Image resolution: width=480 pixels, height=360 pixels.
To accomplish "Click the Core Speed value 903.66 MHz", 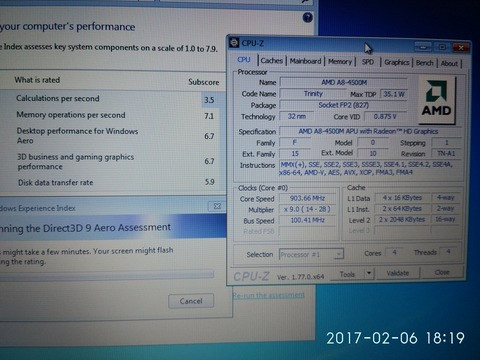I will click(307, 198).
